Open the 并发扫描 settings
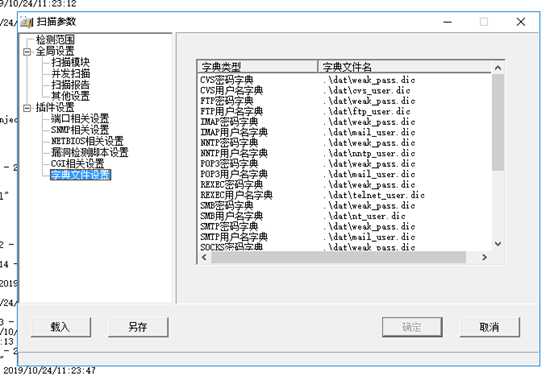 click(x=71, y=74)
